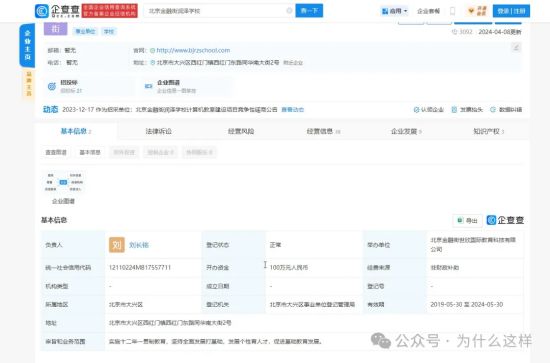Image resolution: width=550 pixels, height=363 pixels.
Task: Click 查看动态 link in the dynamics row
Action: 293,110
